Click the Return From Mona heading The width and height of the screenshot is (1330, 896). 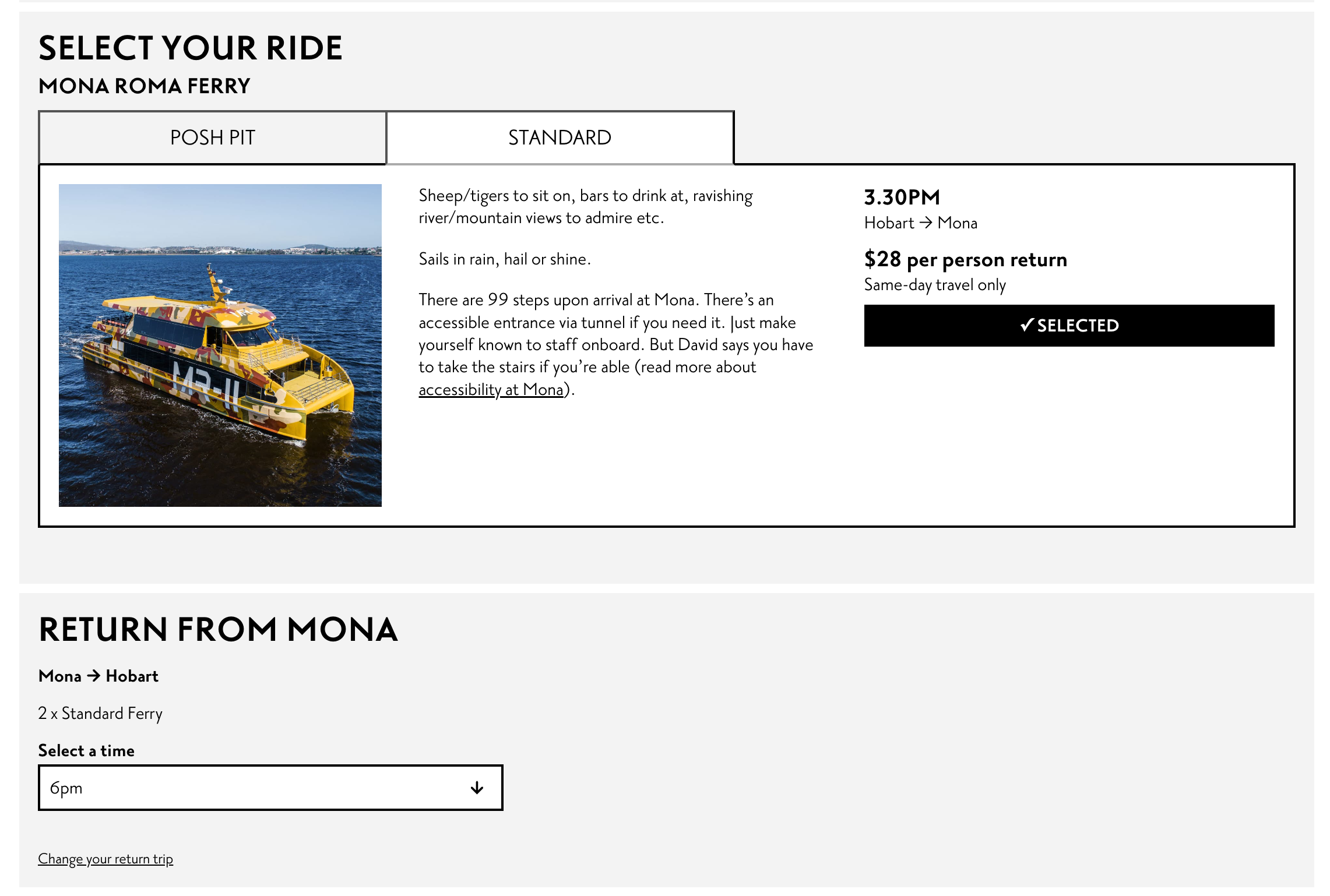coord(218,630)
